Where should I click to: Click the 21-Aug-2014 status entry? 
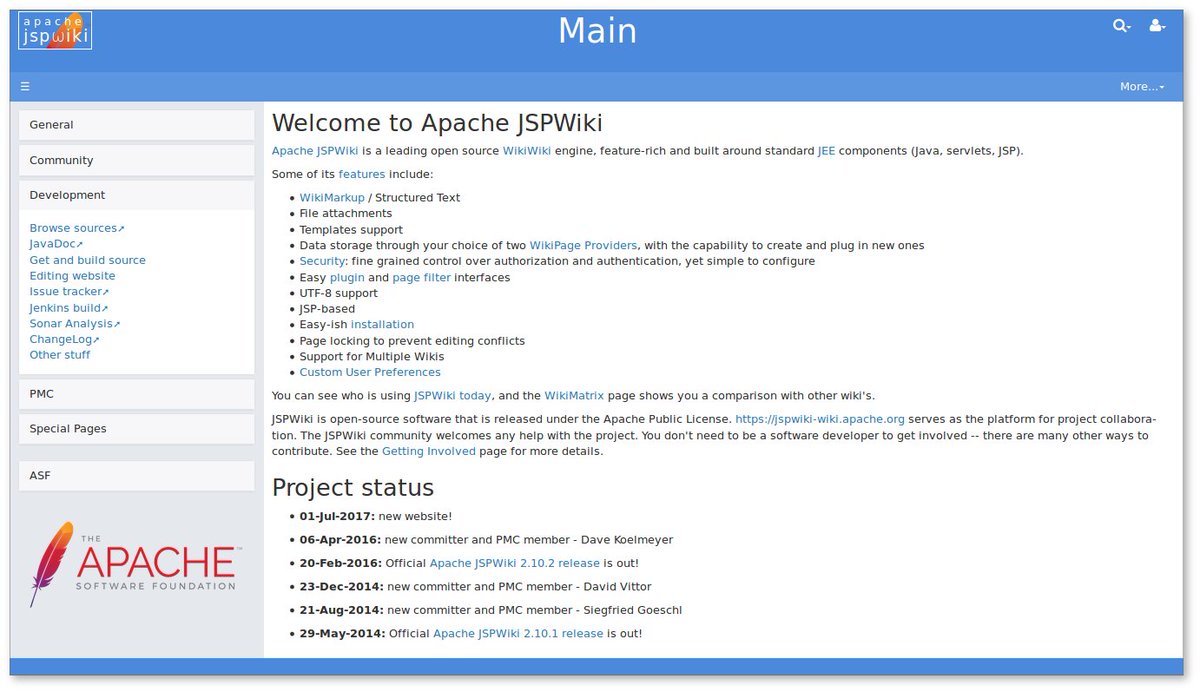[491, 610]
